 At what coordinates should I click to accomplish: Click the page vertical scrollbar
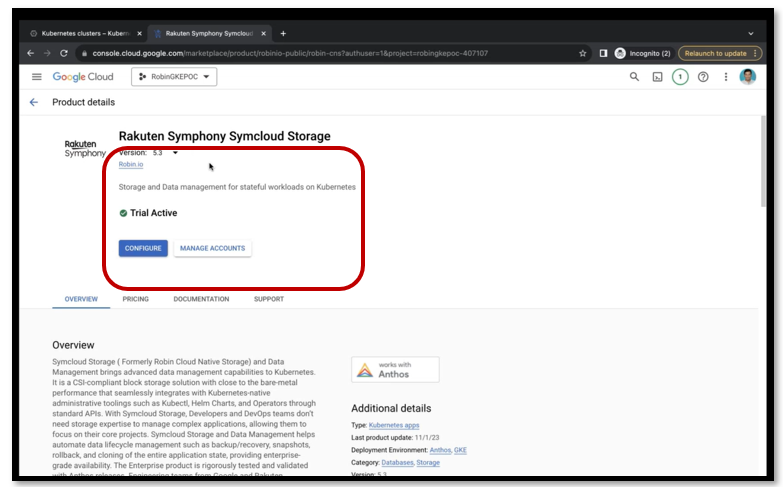coord(763,161)
